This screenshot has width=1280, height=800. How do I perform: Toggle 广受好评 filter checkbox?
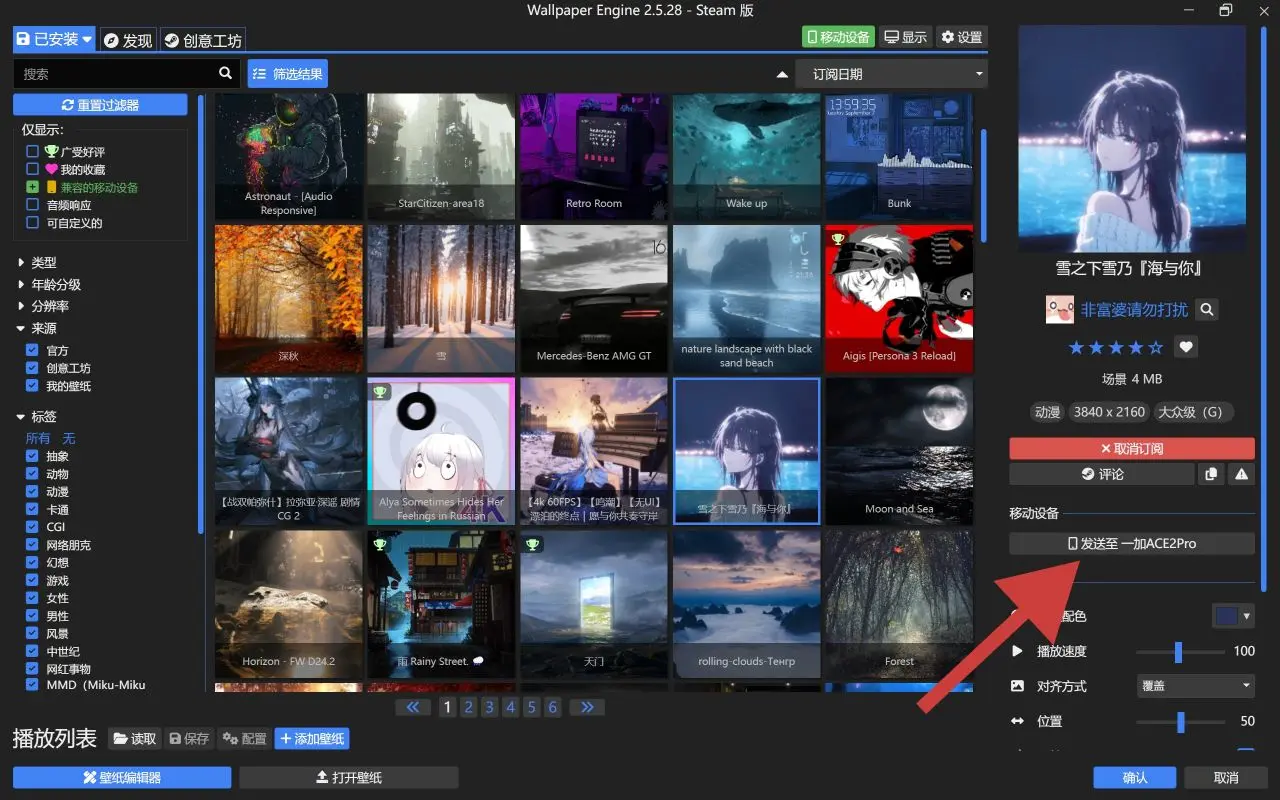(33, 152)
